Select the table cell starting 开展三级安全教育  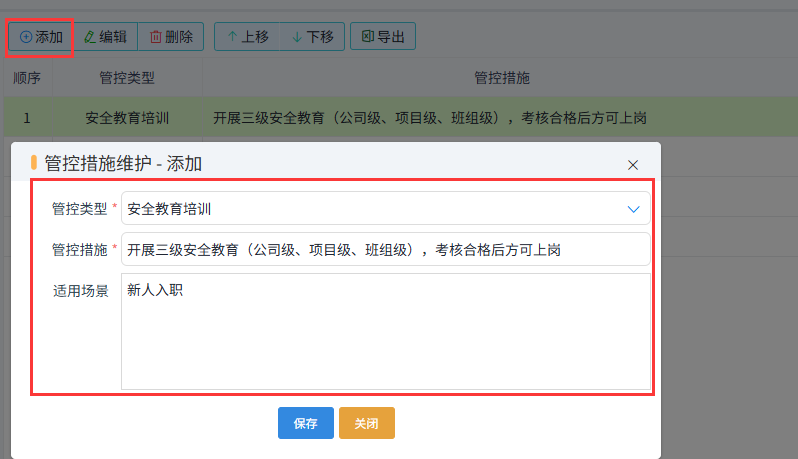[x=501, y=118]
